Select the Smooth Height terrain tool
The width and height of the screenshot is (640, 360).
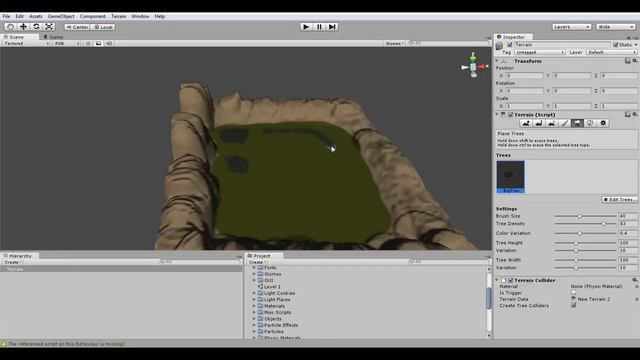pyautogui.click(x=551, y=123)
